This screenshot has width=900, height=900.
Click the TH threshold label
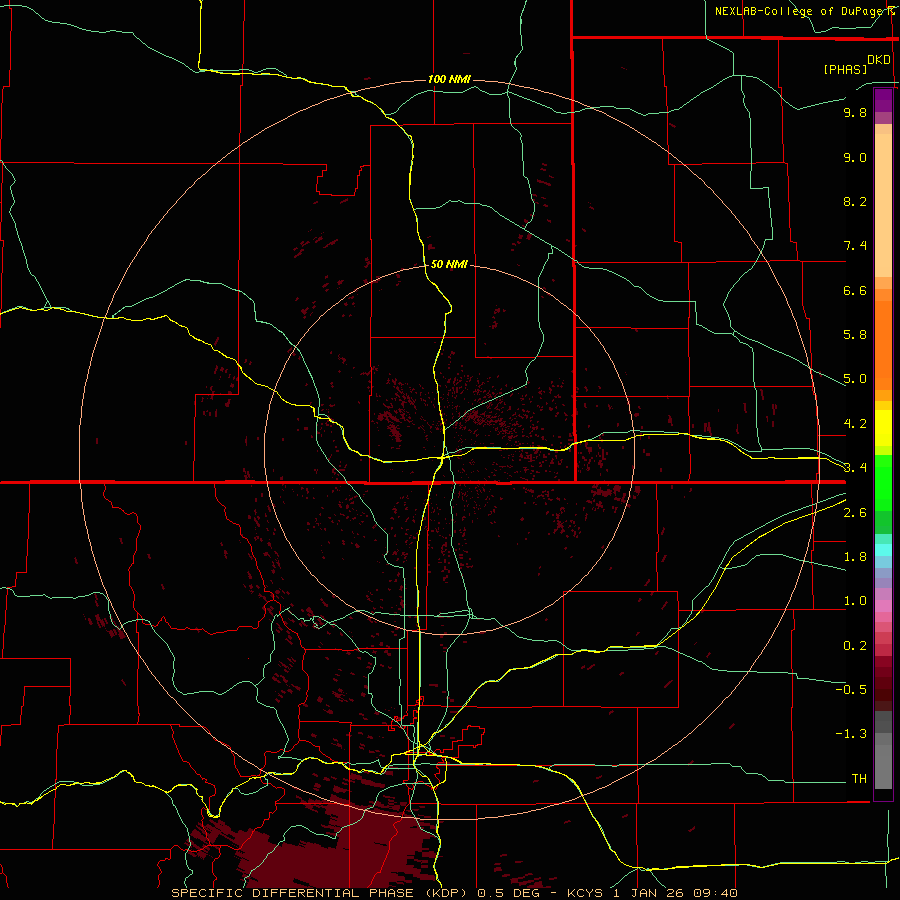pos(859,779)
